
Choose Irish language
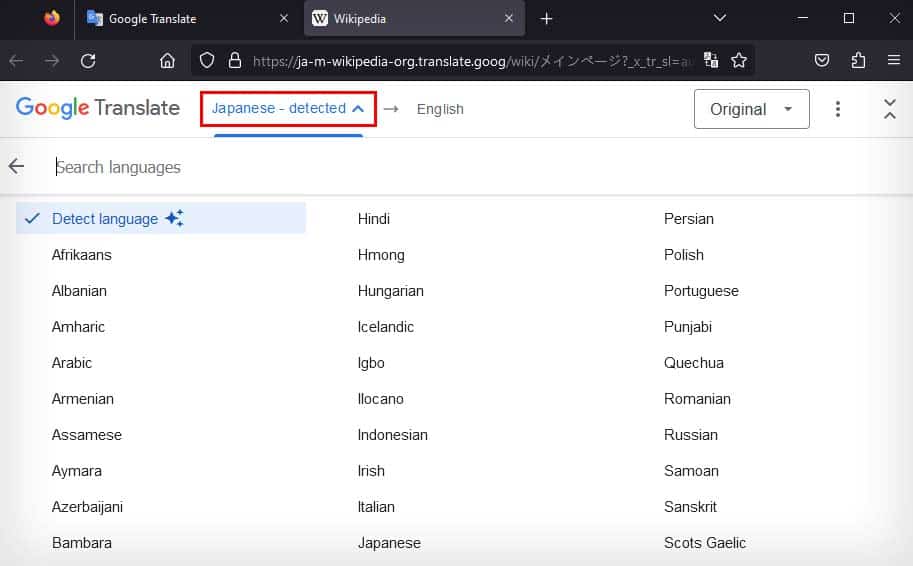pos(371,471)
